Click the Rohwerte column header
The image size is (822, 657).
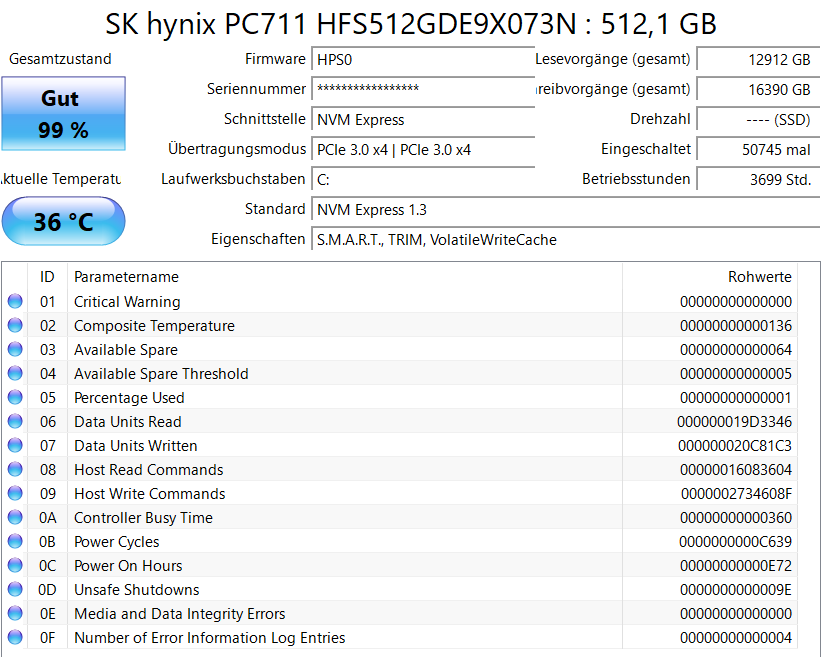[710, 277]
